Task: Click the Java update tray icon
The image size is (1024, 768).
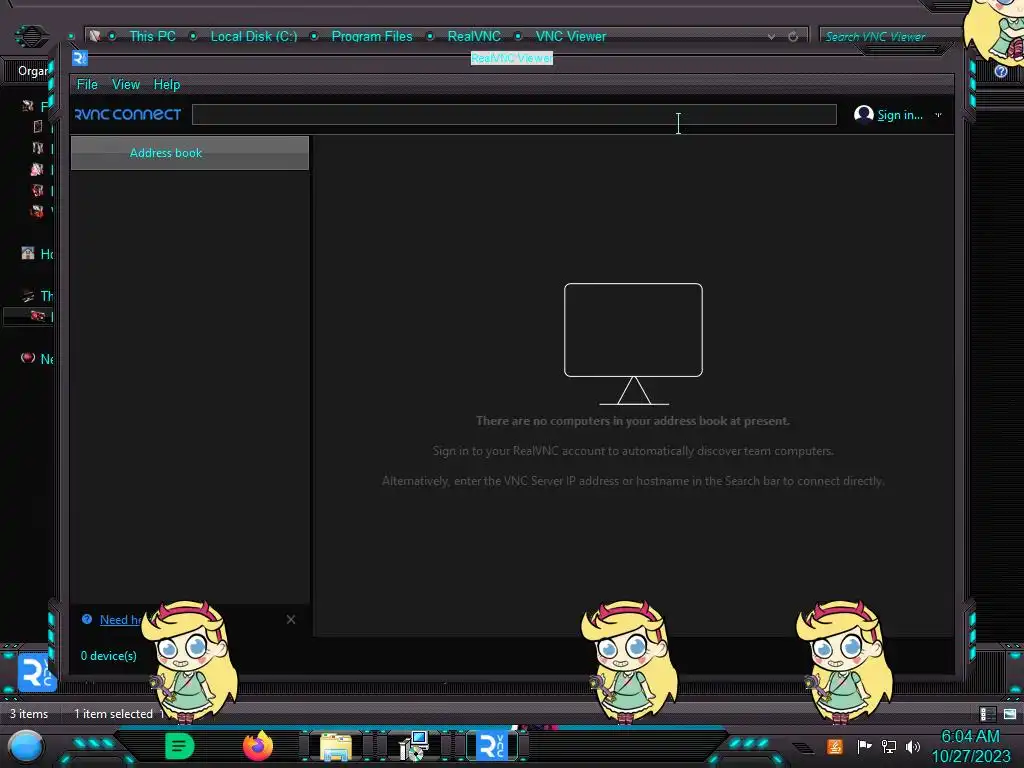Action: [x=835, y=746]
